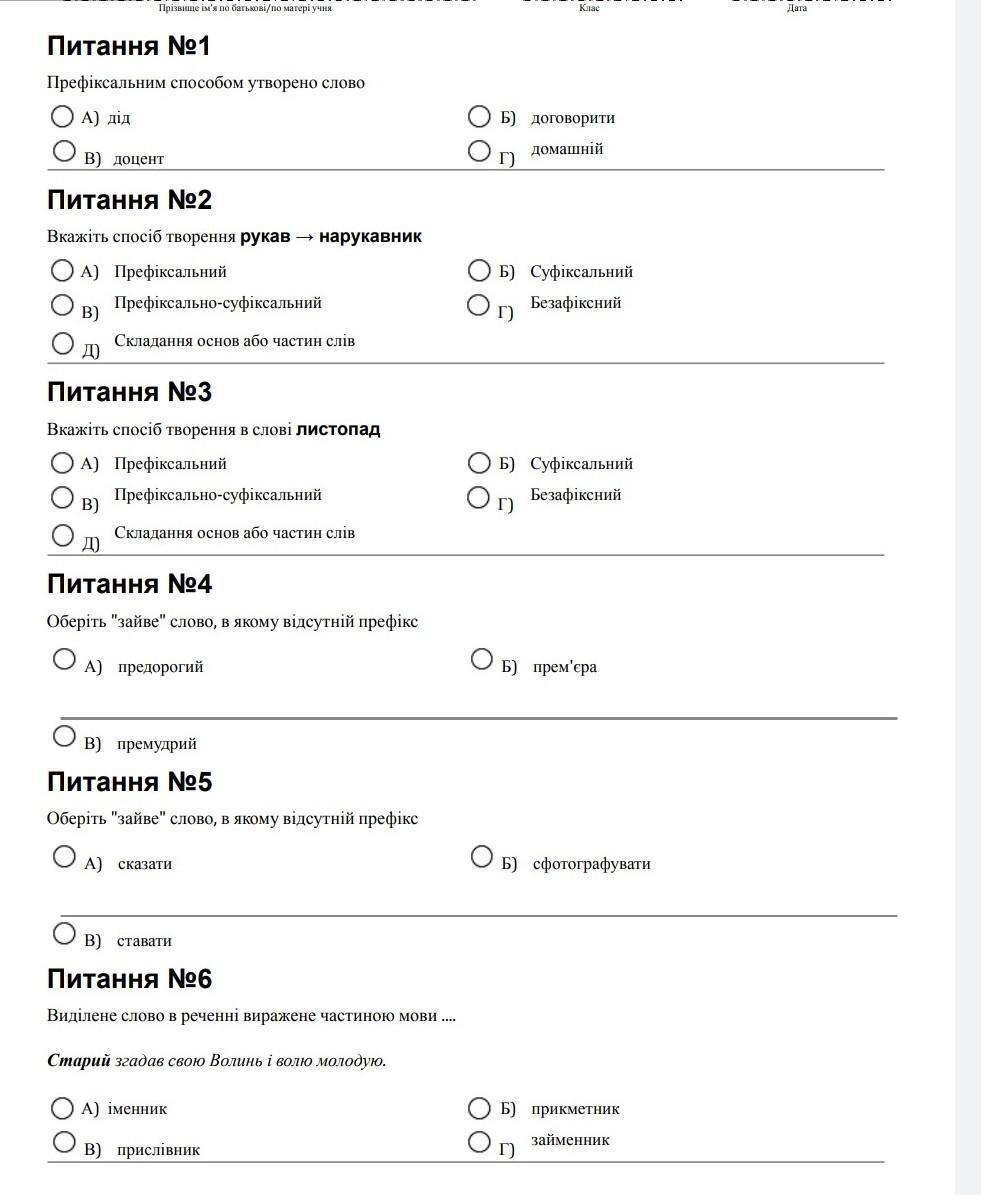Image resolution: width=981 pixels, height=1195 pixels.
Task: Choose Безафіксний under Питання №3
Action: (x=479, y=496)
